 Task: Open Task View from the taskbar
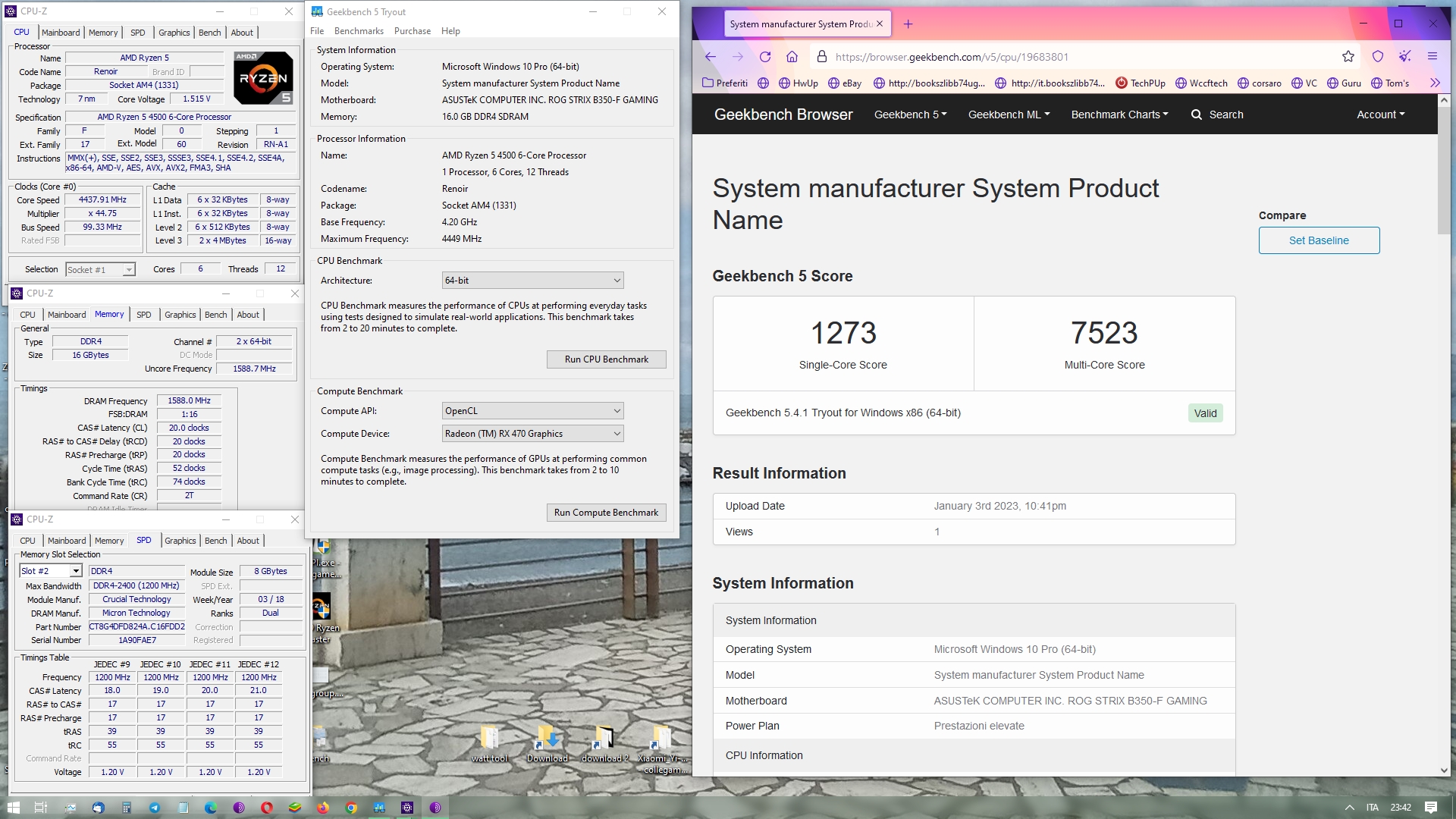pos(41,808)
